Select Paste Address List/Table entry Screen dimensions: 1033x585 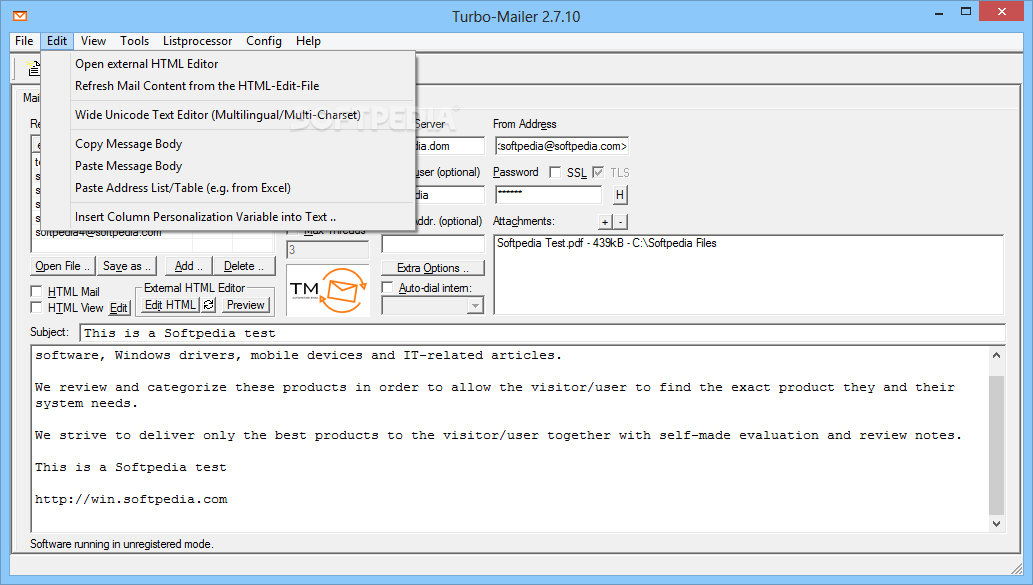(x=229, y=188)
